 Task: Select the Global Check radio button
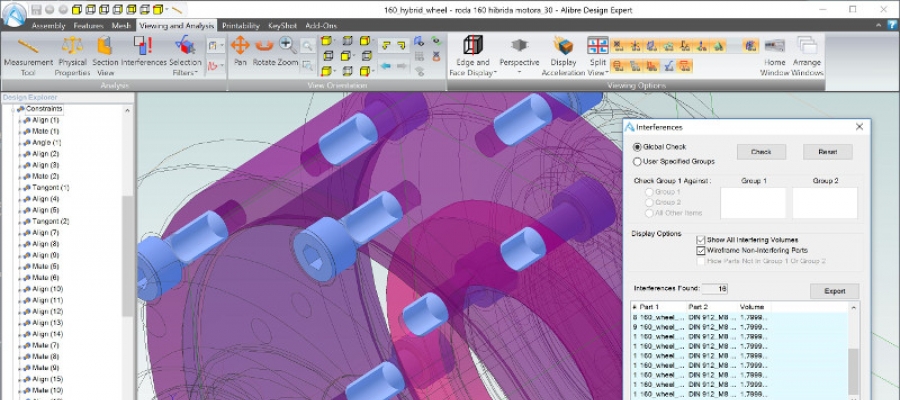pos(637,147)
